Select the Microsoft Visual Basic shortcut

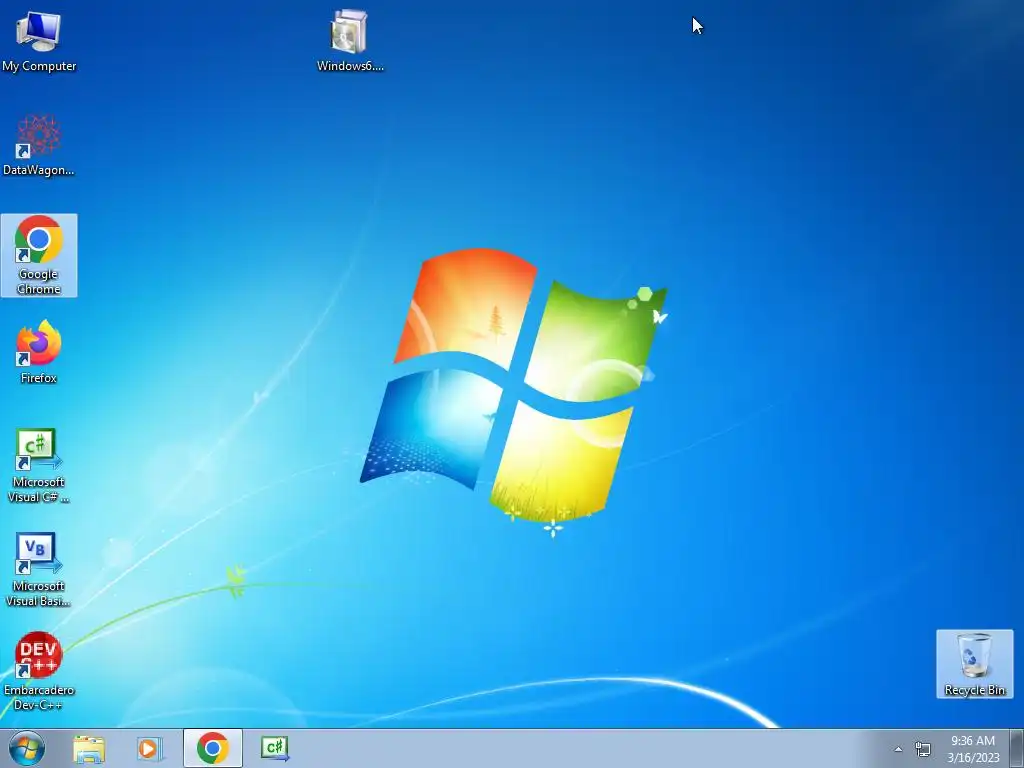(39, 570)
